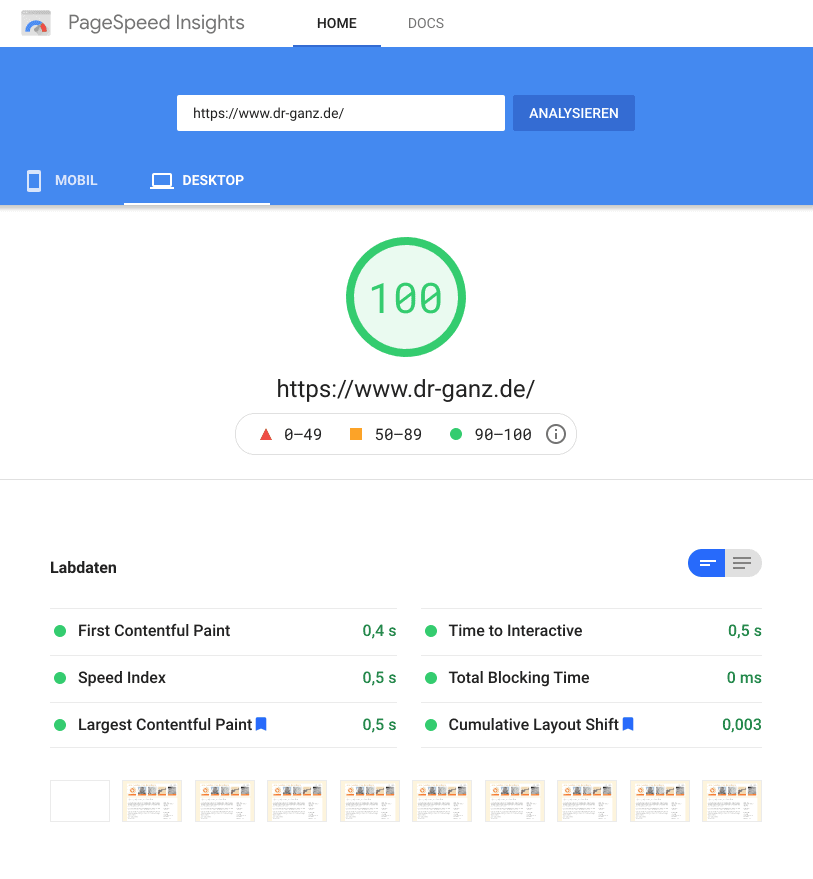Image resolution: width=813 pixels, height=879 pixels.
Task: Click the mobile phone icon
Action: tap(34, 181)
